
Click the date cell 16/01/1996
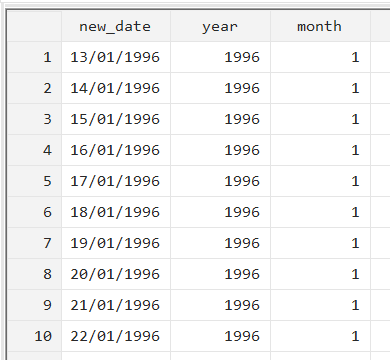pyautogui.click(x=116, y=150)
